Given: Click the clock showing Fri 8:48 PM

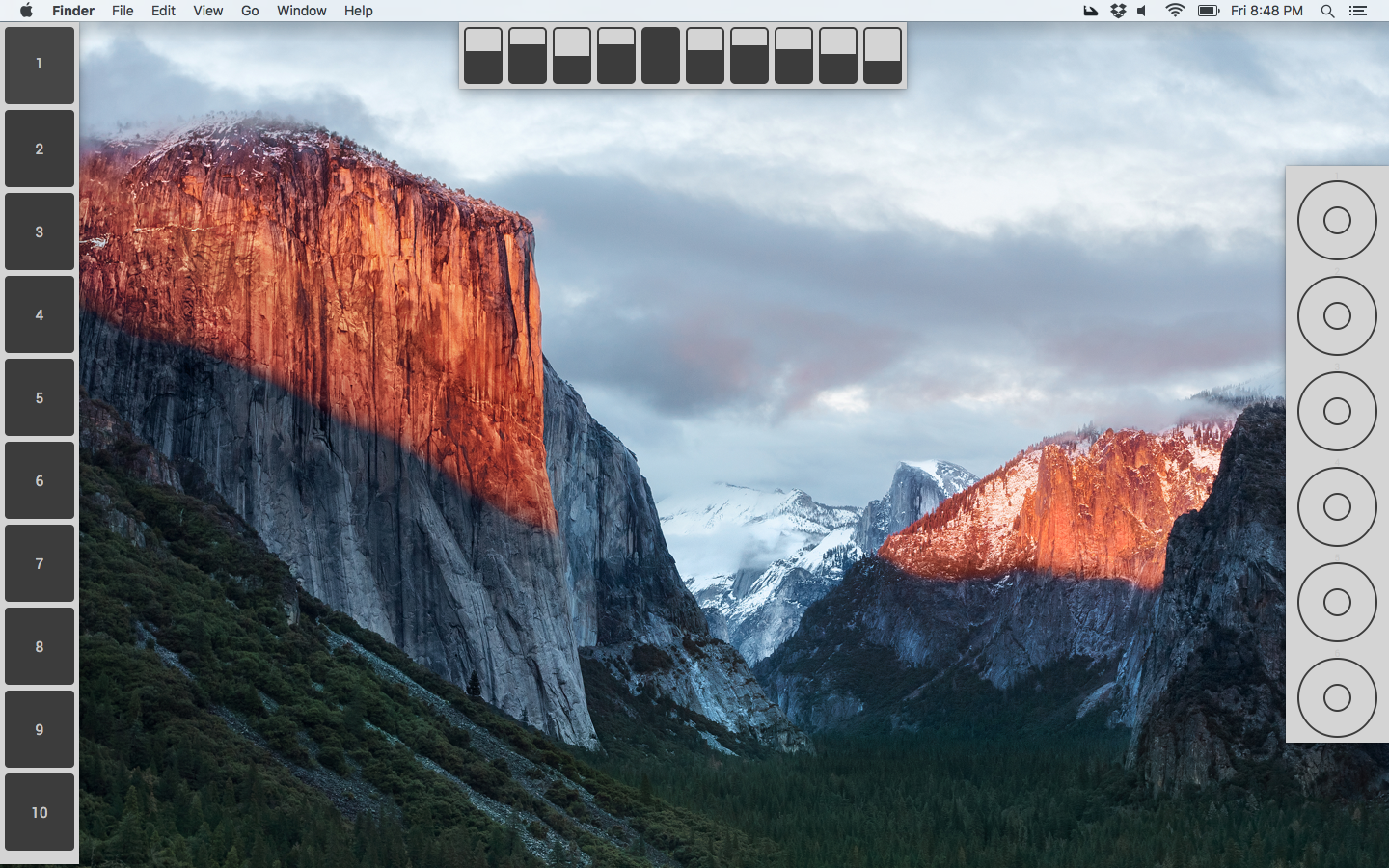Looking at the screenshot, I should 1266,11.
